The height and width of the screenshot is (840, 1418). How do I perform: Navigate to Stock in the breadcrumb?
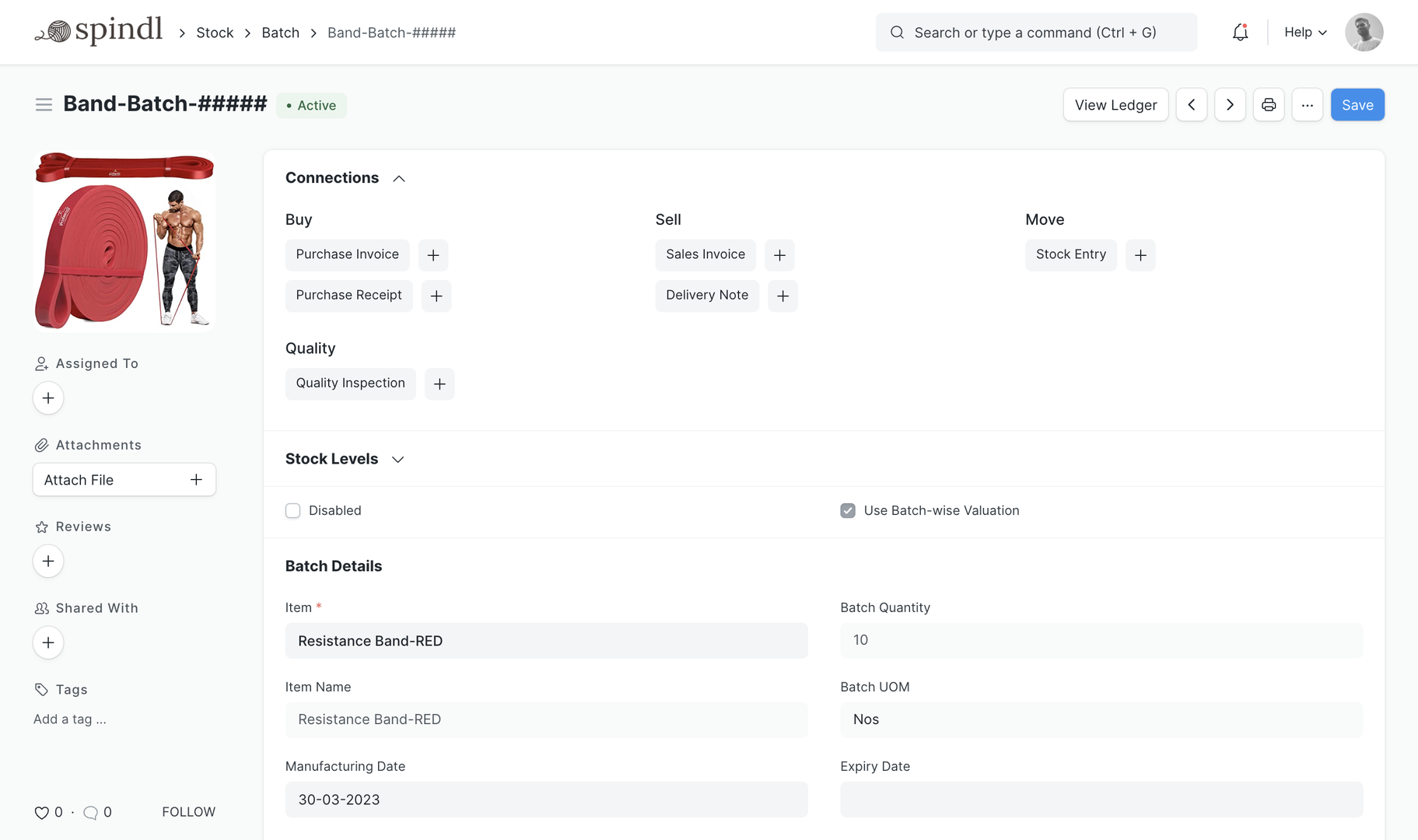point(215,33)
